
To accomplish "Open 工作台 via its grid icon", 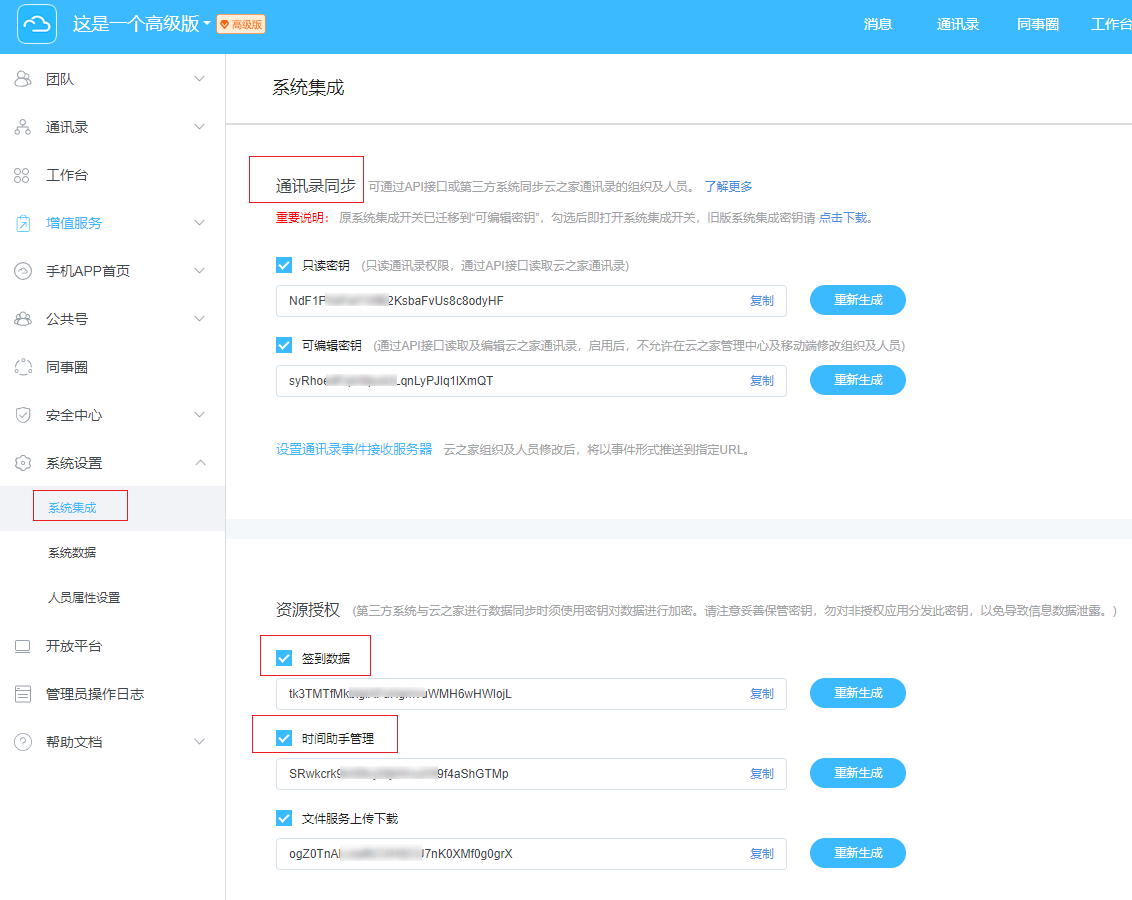I will 23,175.
